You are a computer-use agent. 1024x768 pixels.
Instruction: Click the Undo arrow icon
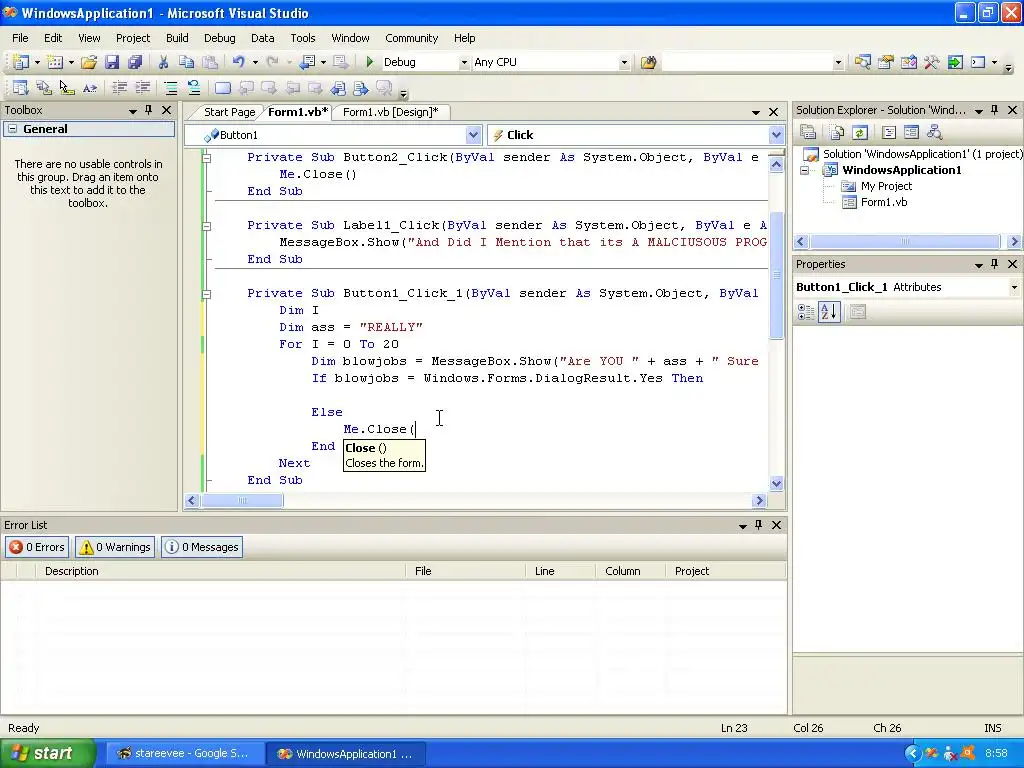[x=238, y=62]
